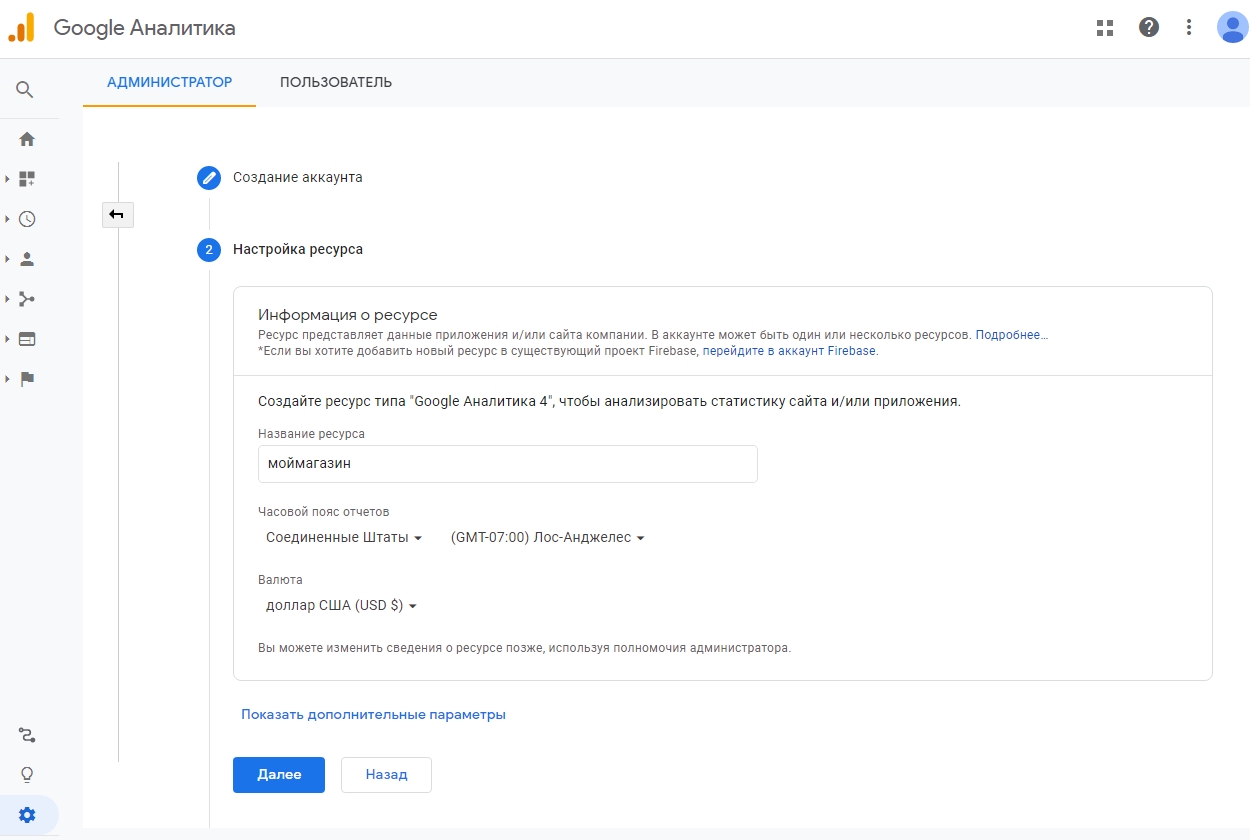Focus the Название ресурса input field
Viewport: 1250px width, 840px height.
click(507, 464)
